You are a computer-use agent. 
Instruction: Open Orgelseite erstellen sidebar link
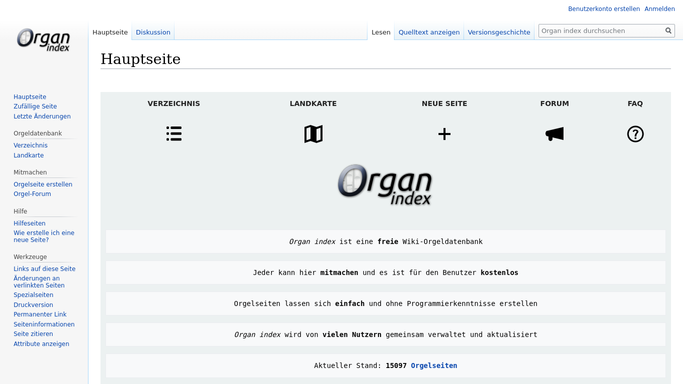(x=43, y=184)
